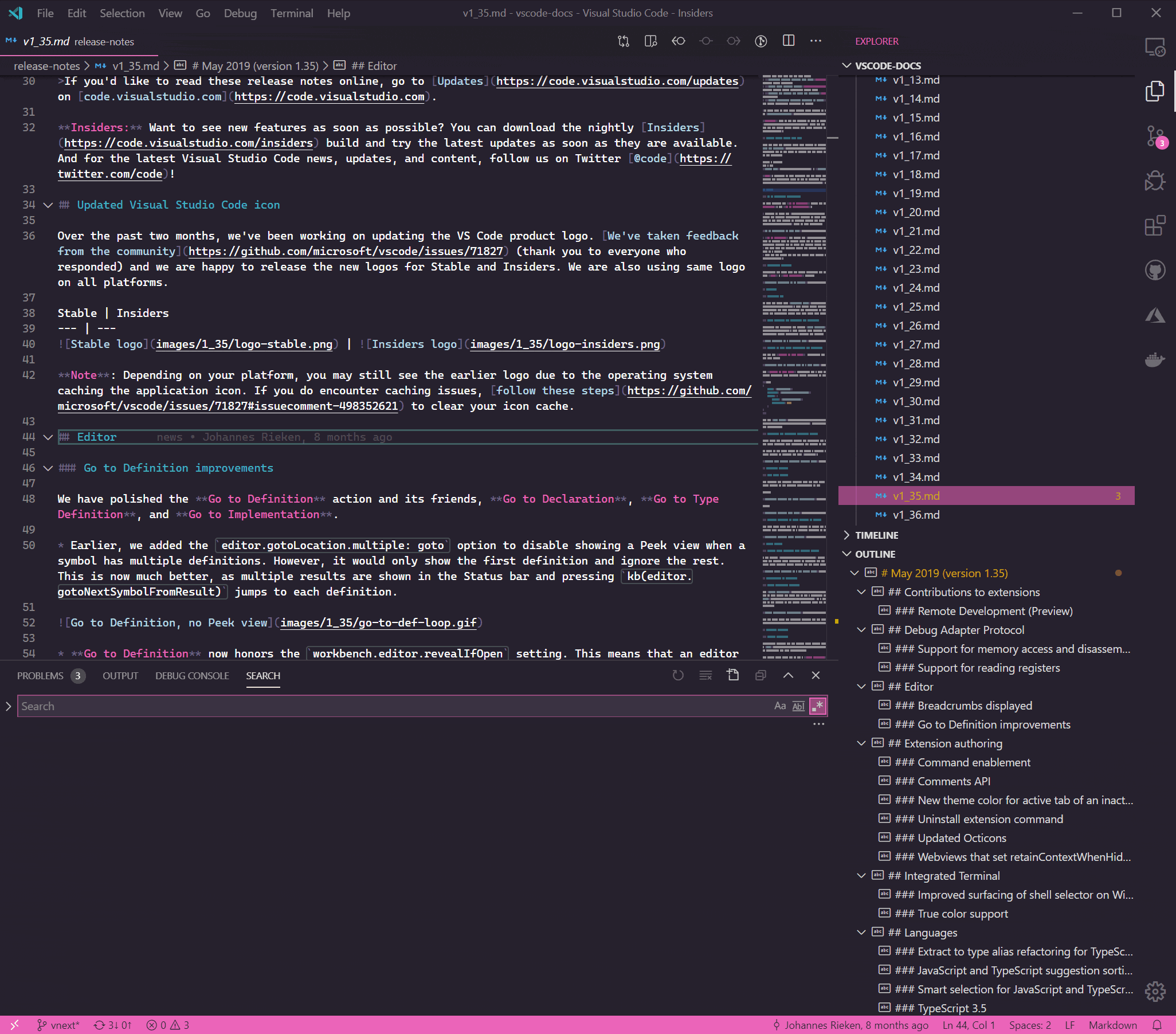Viewport: 1176px width, 1034px height.
Task: Click into the Search input field
Action: [x=391, y=706]
